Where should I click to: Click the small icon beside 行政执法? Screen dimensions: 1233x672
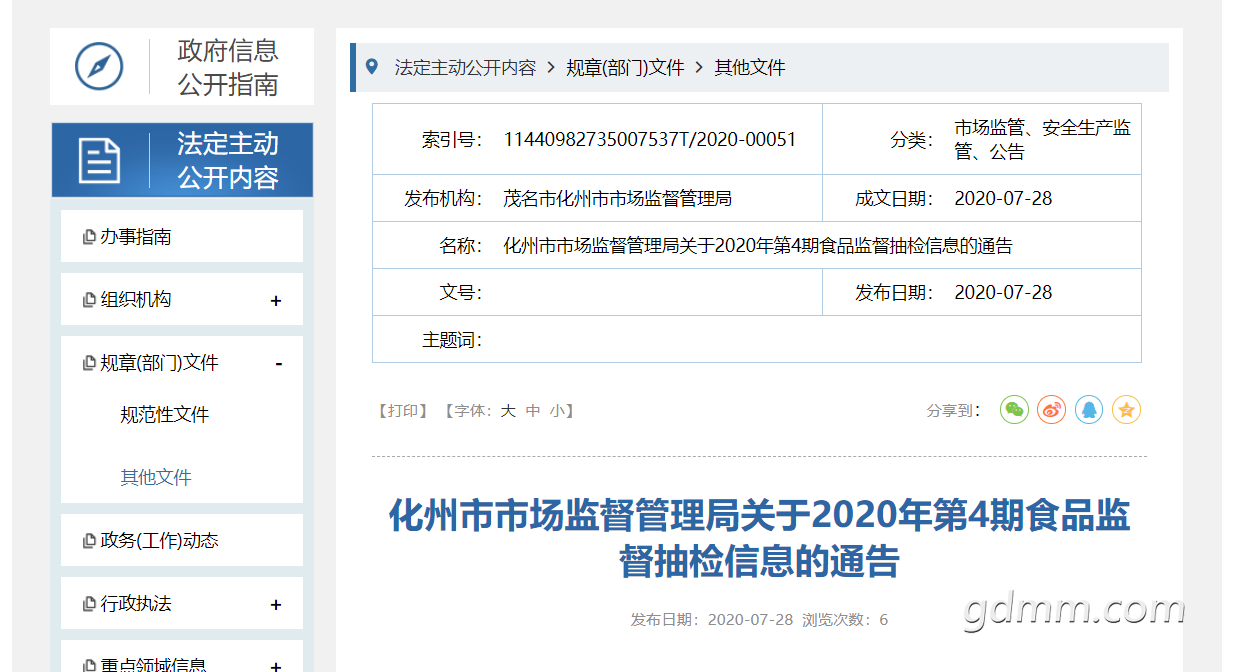(x=89, y=605)
